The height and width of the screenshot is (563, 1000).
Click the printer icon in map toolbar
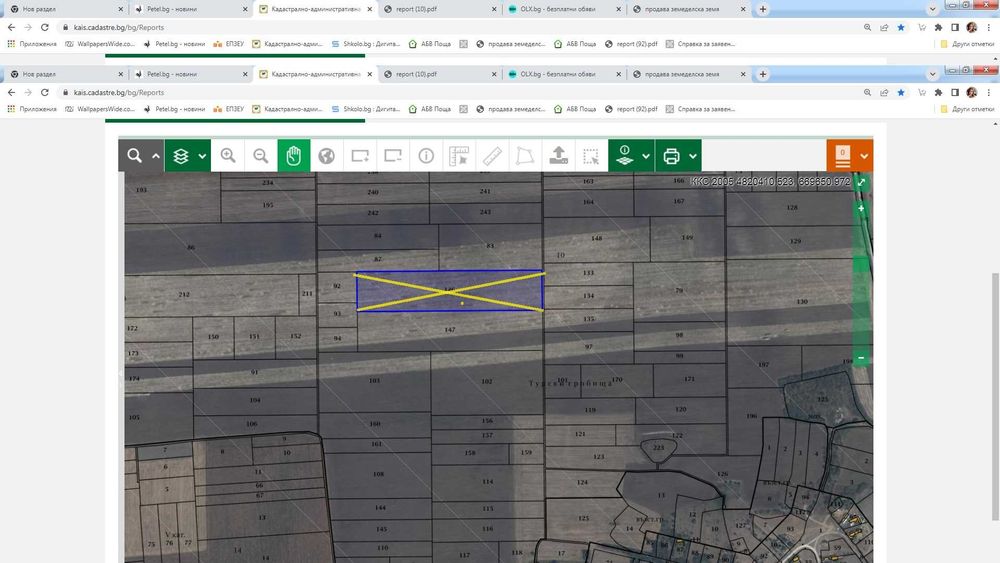(671, 156)
